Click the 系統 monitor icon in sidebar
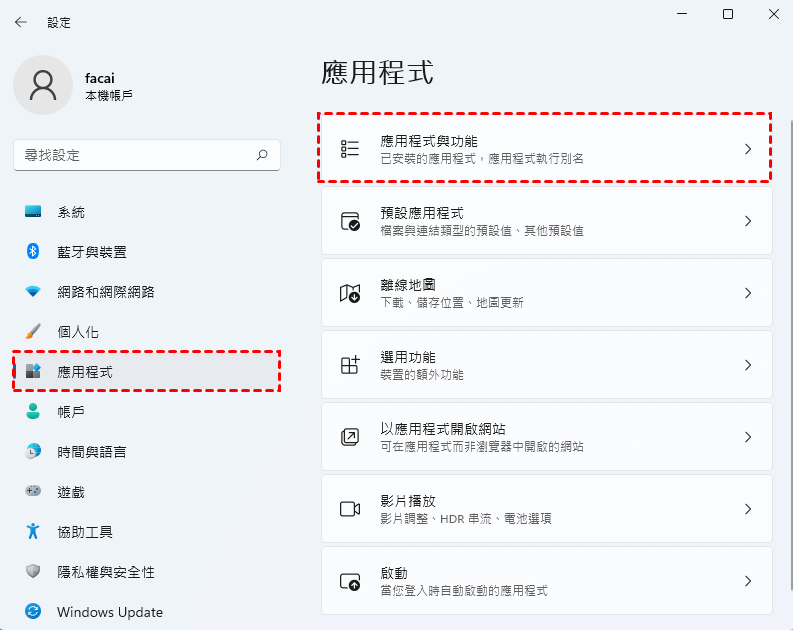 [33, 212]
